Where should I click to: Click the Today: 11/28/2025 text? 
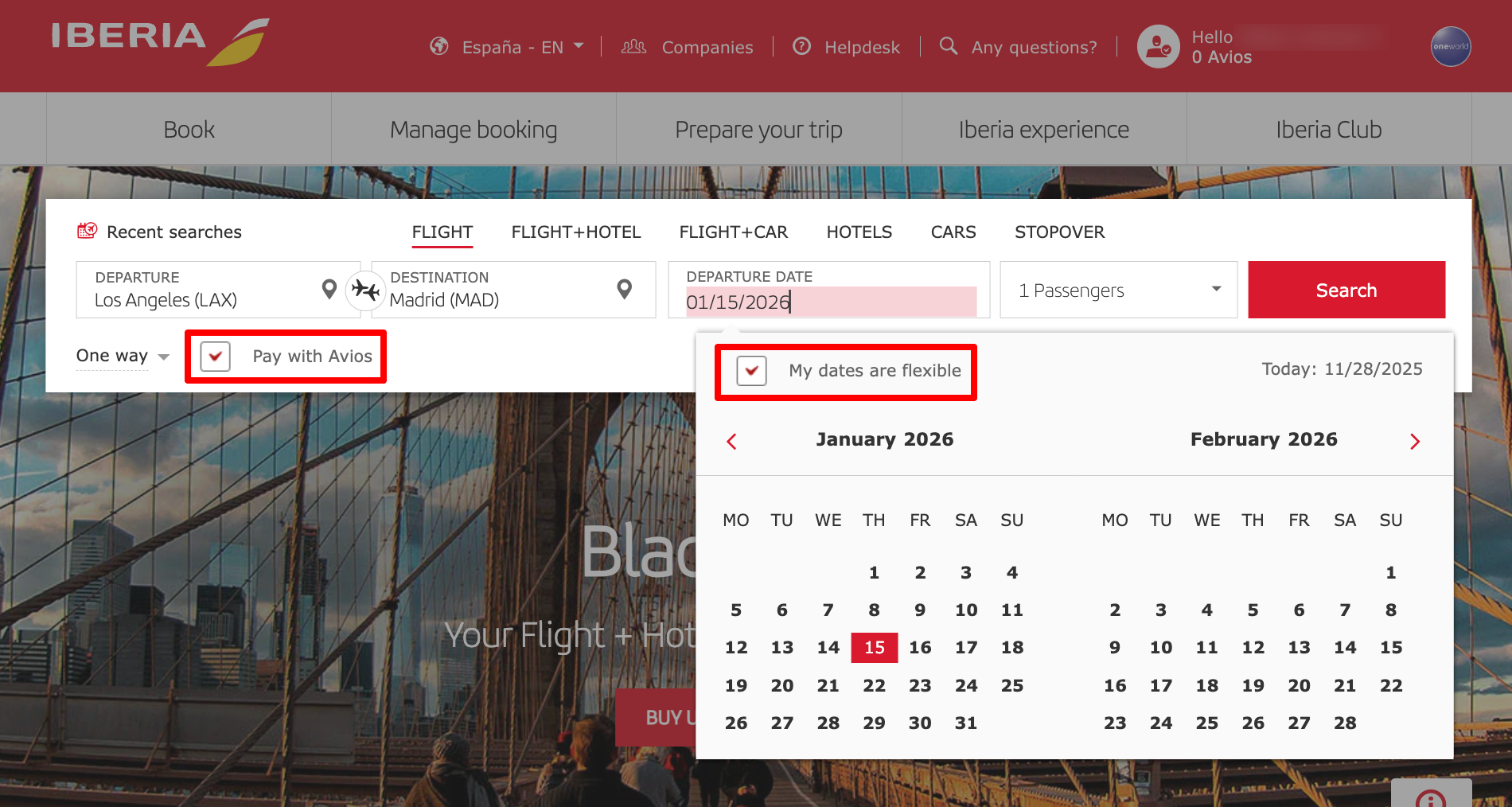(1342, 368)
